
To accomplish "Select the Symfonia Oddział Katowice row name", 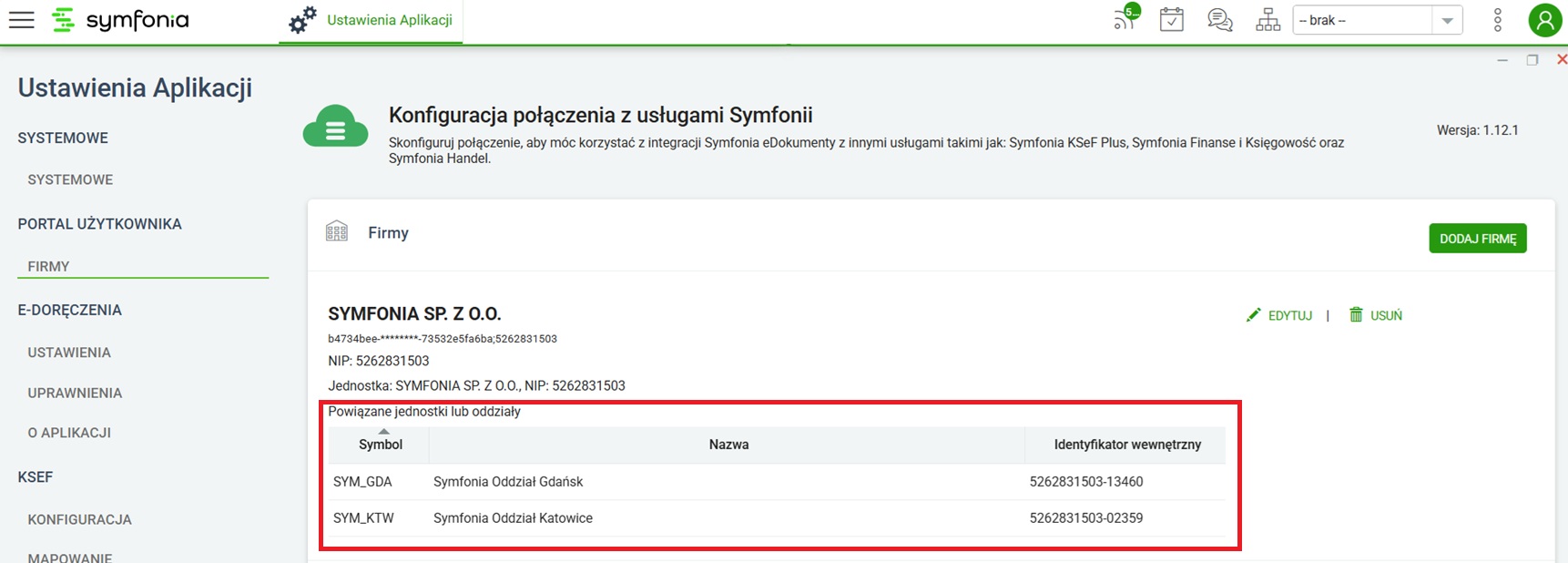I will pos(513,518).
